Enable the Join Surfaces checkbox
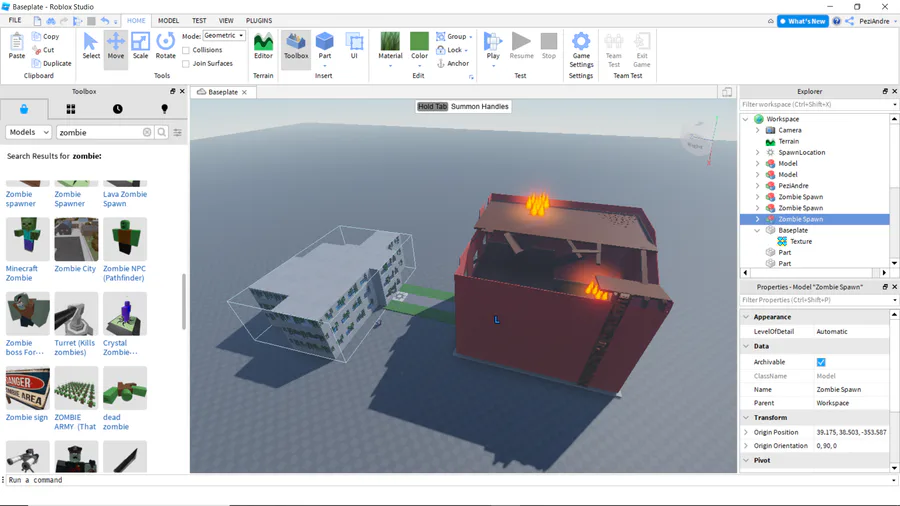 [x=186, y=64]
